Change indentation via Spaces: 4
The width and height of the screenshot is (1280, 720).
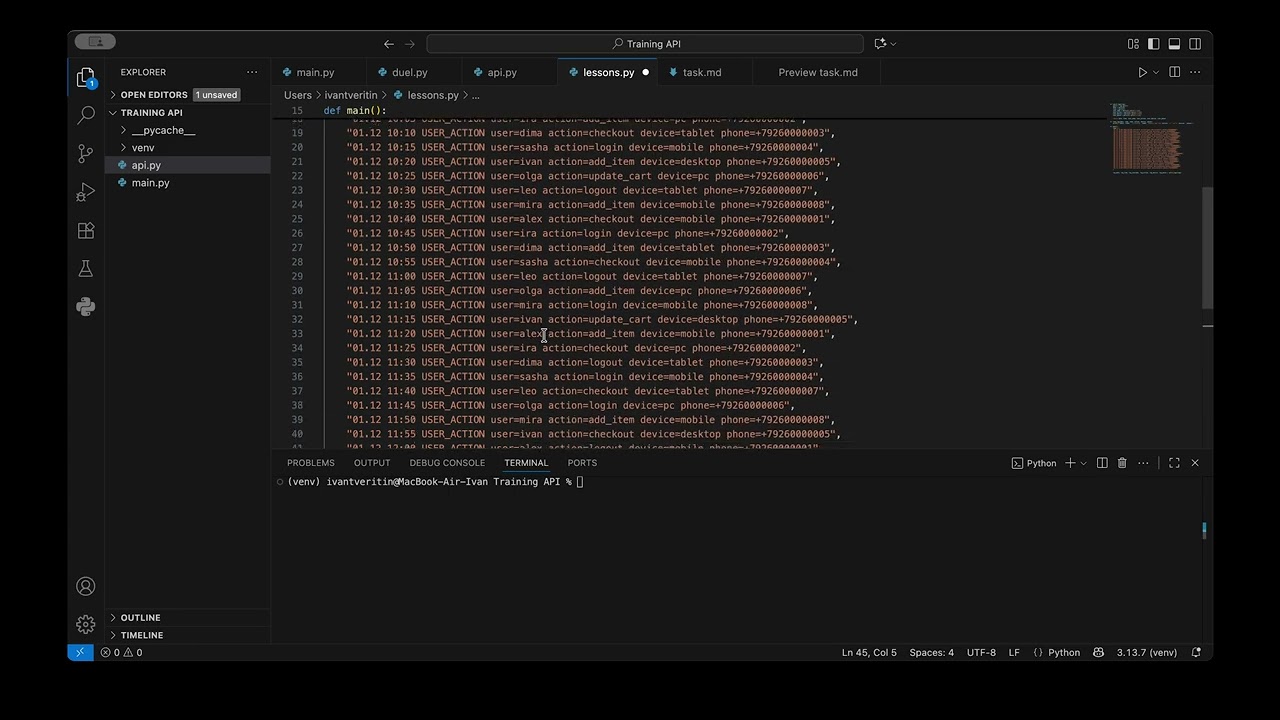(931, 652)
